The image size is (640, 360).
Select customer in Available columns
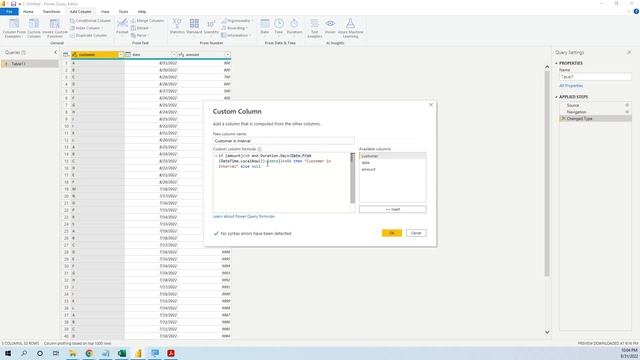pos(392,156)
